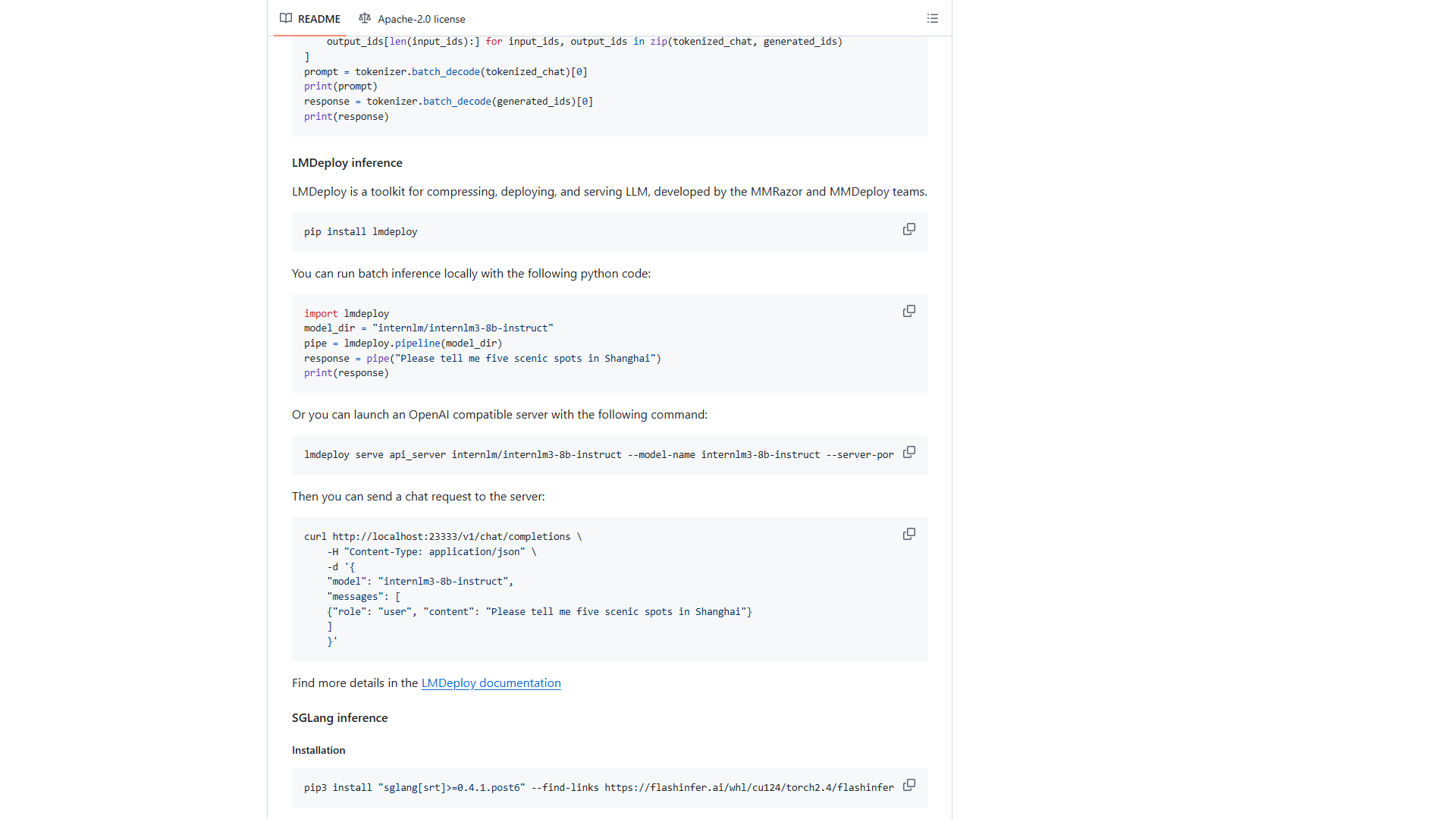The width and height of the screenshot is (1456, 819).
Task: Click the 'Installation' subheading
Action: coord(318,750)
